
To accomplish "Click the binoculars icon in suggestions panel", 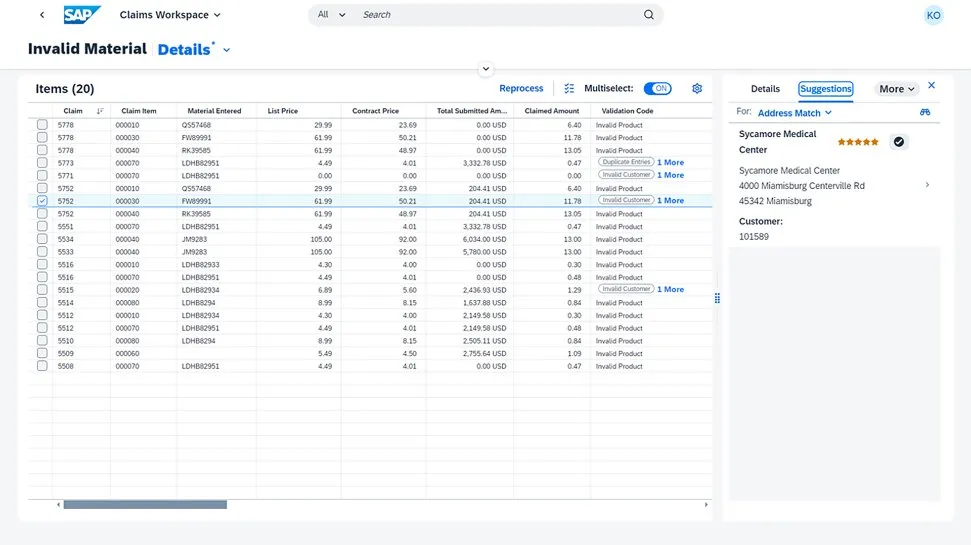I will [926, 113].
